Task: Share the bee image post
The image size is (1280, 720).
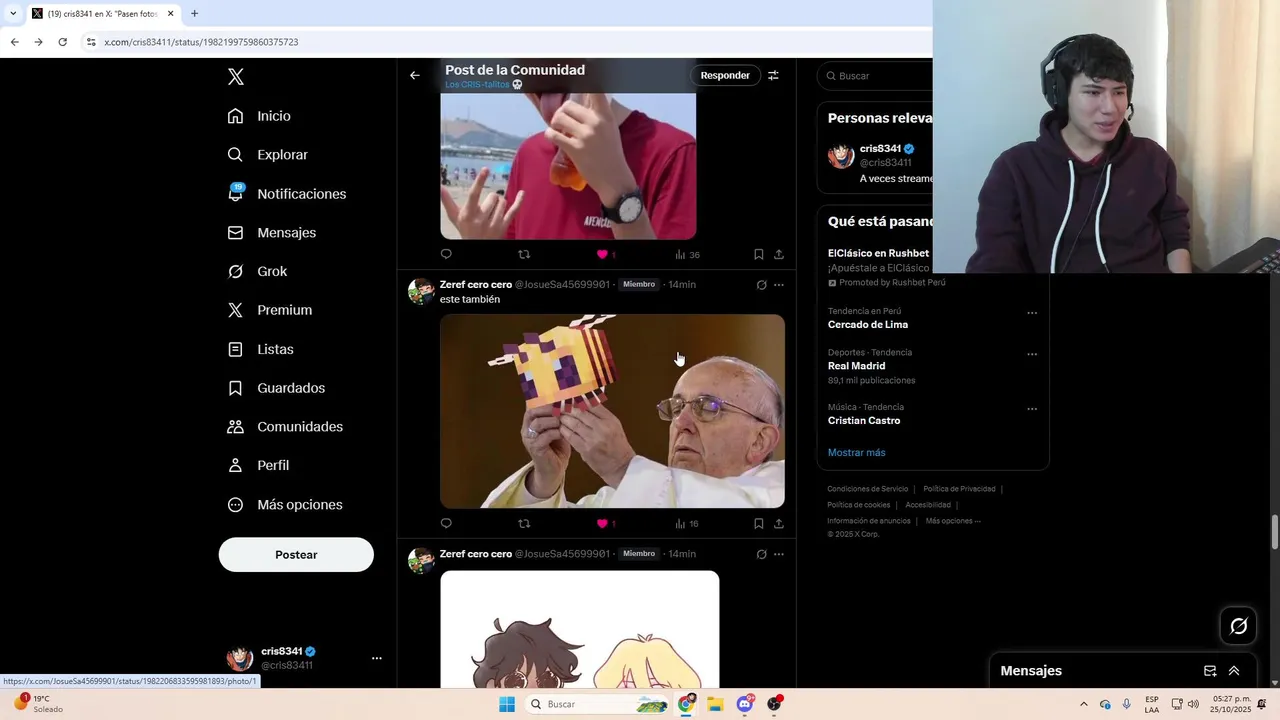Action: click(779, 523)
